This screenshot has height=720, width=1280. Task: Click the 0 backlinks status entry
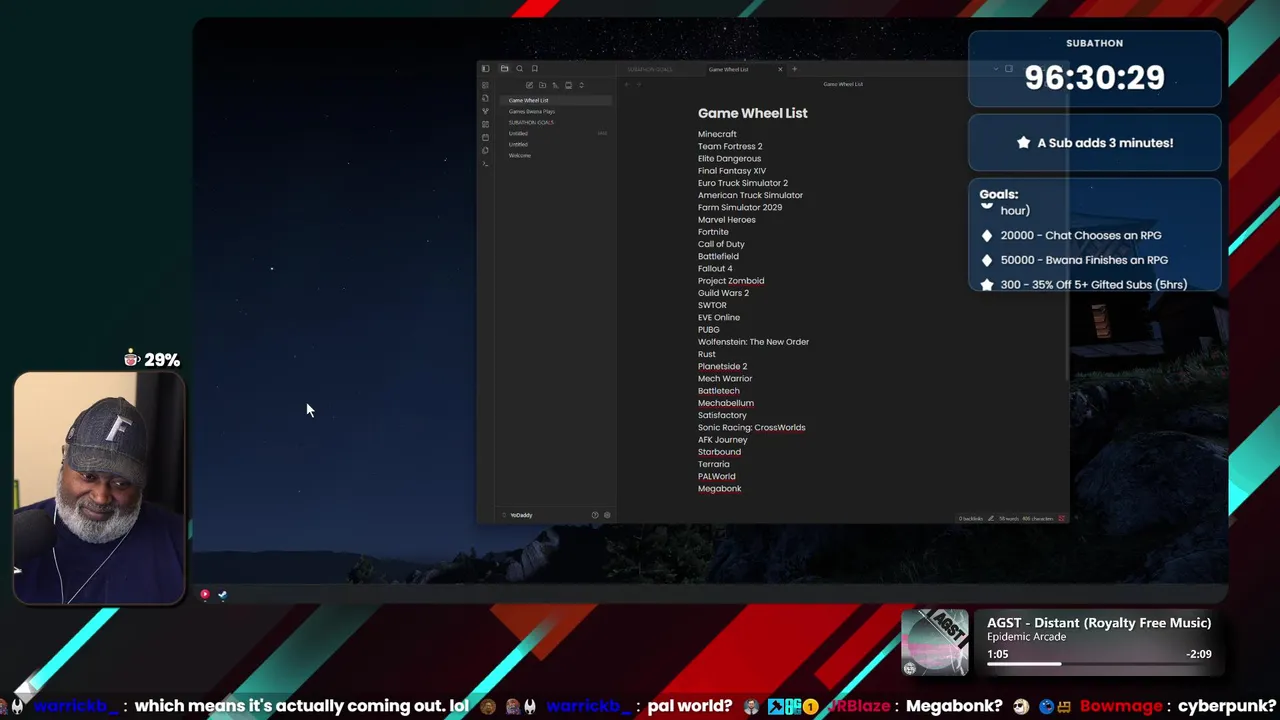[x=971, y=518]
